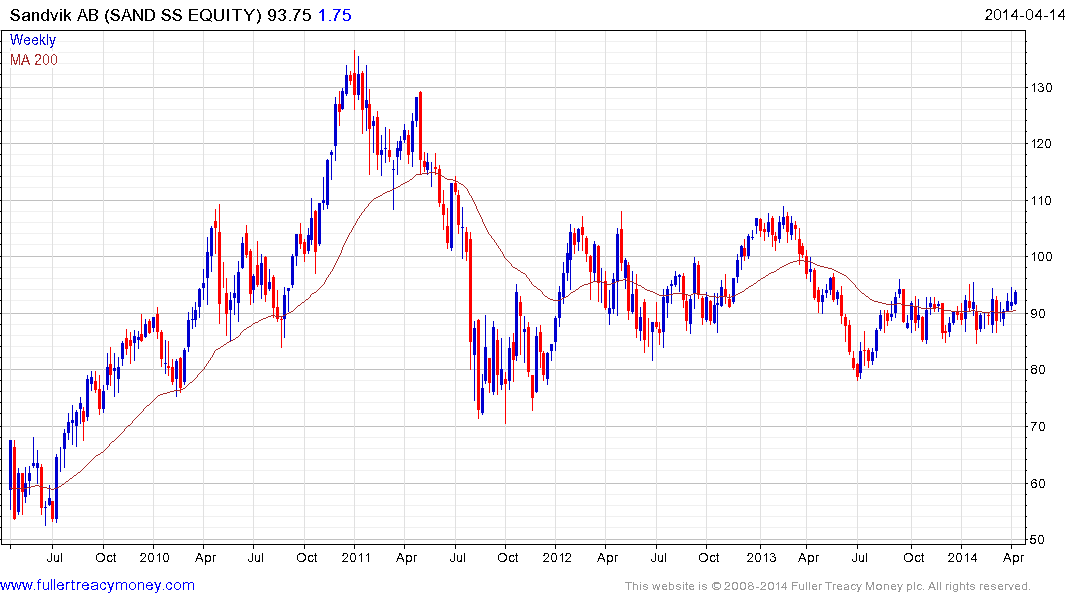Viewport: 1075px width, 600px height.
Task: Click the last price value 93.75
Action: click(x=289, y=15)
